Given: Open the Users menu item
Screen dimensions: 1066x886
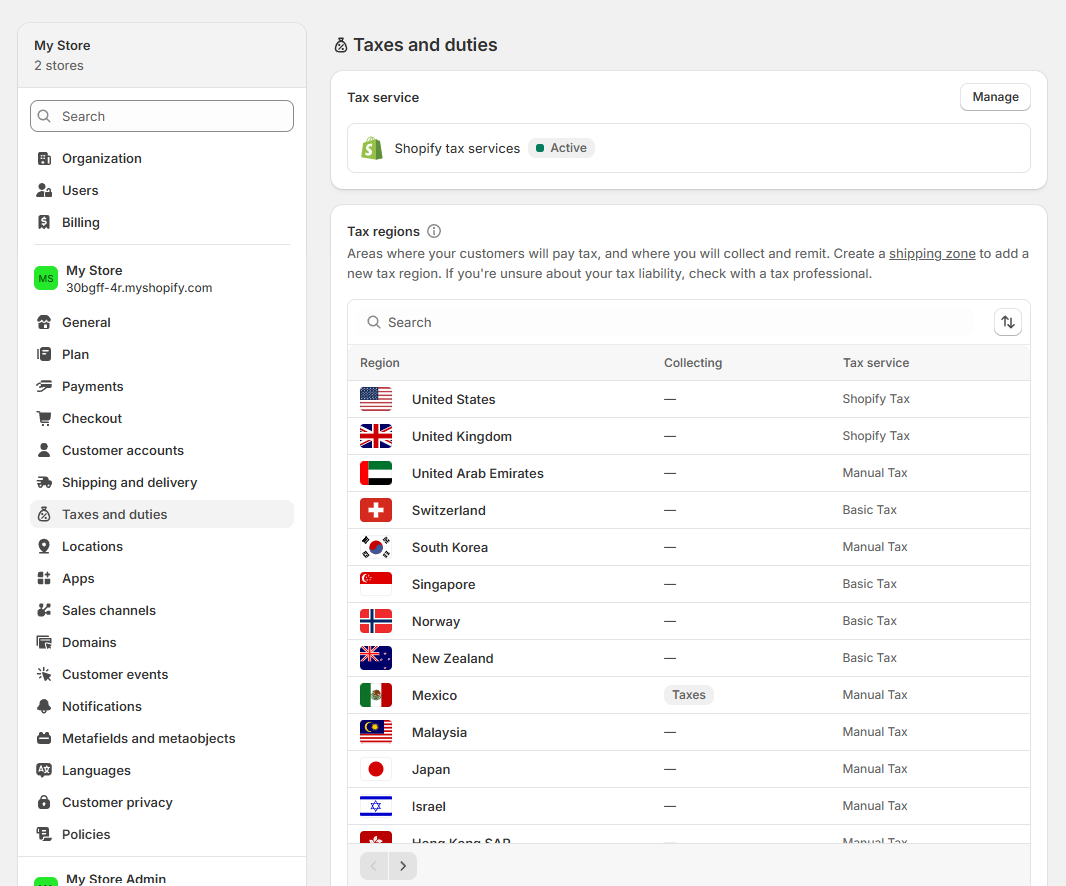Looking at the screenshot, I should 162,190.
